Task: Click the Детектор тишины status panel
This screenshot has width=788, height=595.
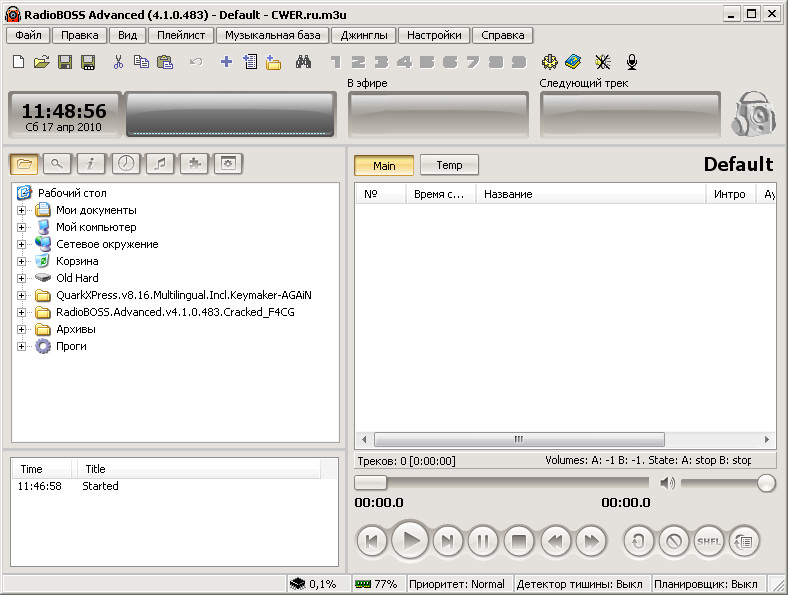Action: click(581, 584)
